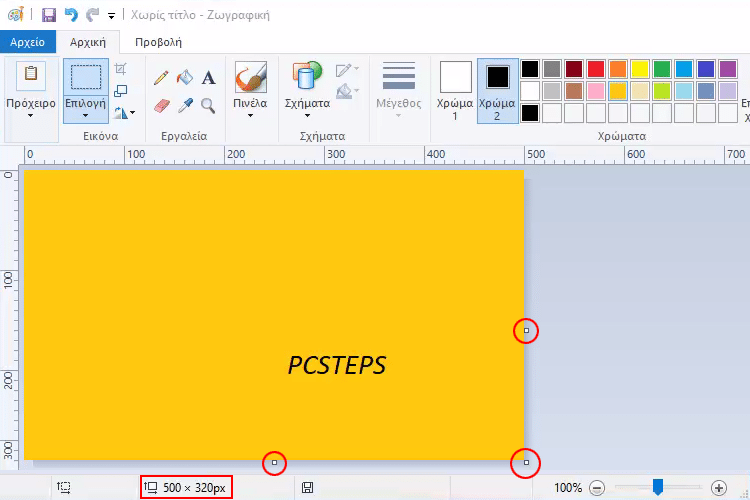Pick the lavender palette swatch
Image resolution: width=750 pixels, height=500 pixels.
(728, 91)
